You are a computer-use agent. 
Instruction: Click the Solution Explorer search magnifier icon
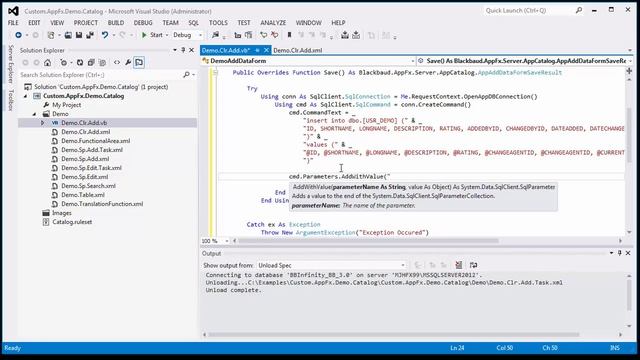click(187, 75)
